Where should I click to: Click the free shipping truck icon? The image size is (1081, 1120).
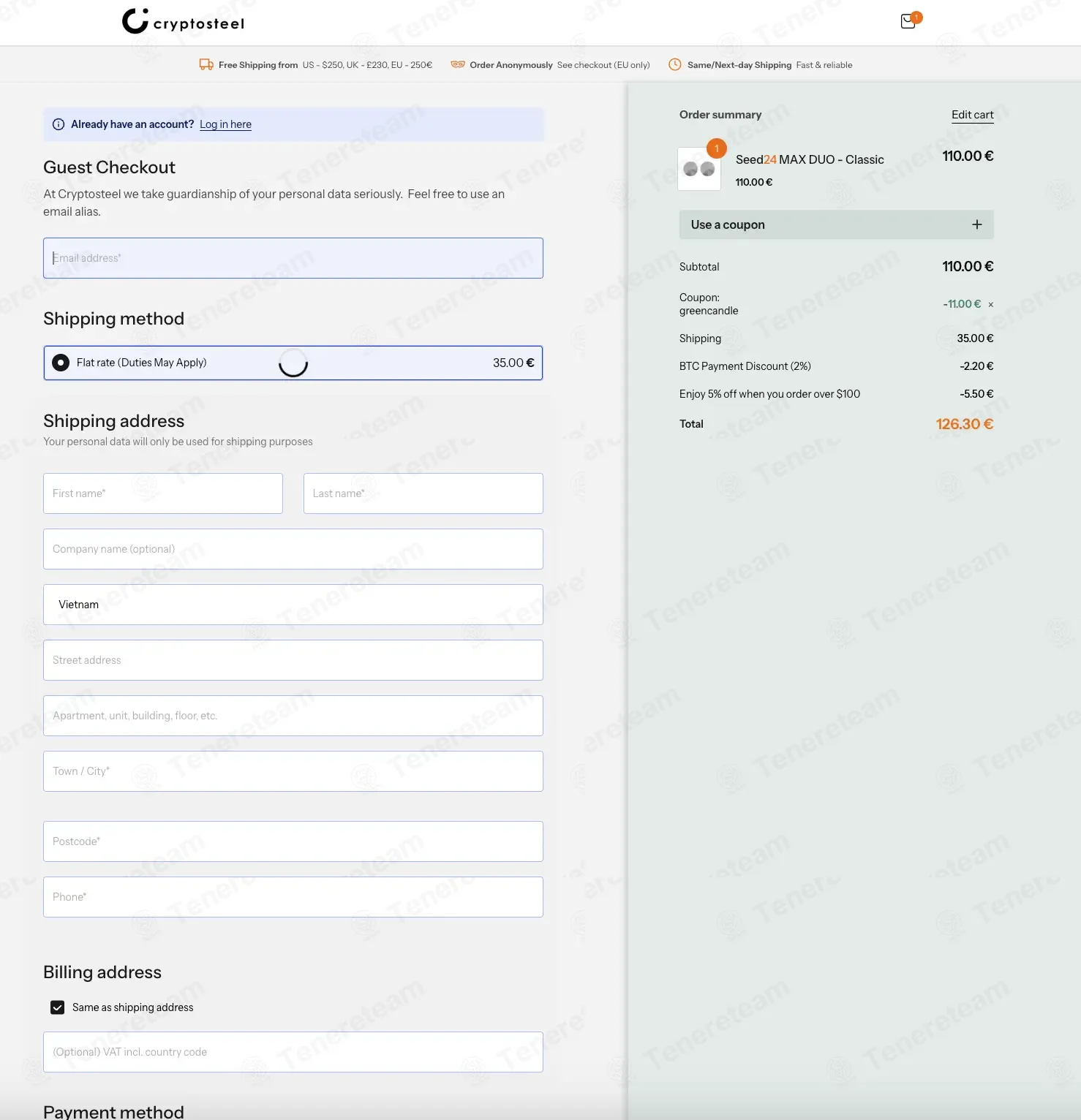(206, 65)
